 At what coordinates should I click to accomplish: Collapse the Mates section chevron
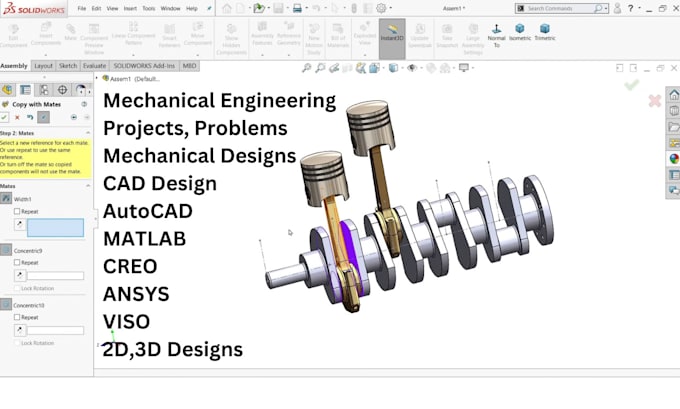pyautogui.click(x=88, y=186)
